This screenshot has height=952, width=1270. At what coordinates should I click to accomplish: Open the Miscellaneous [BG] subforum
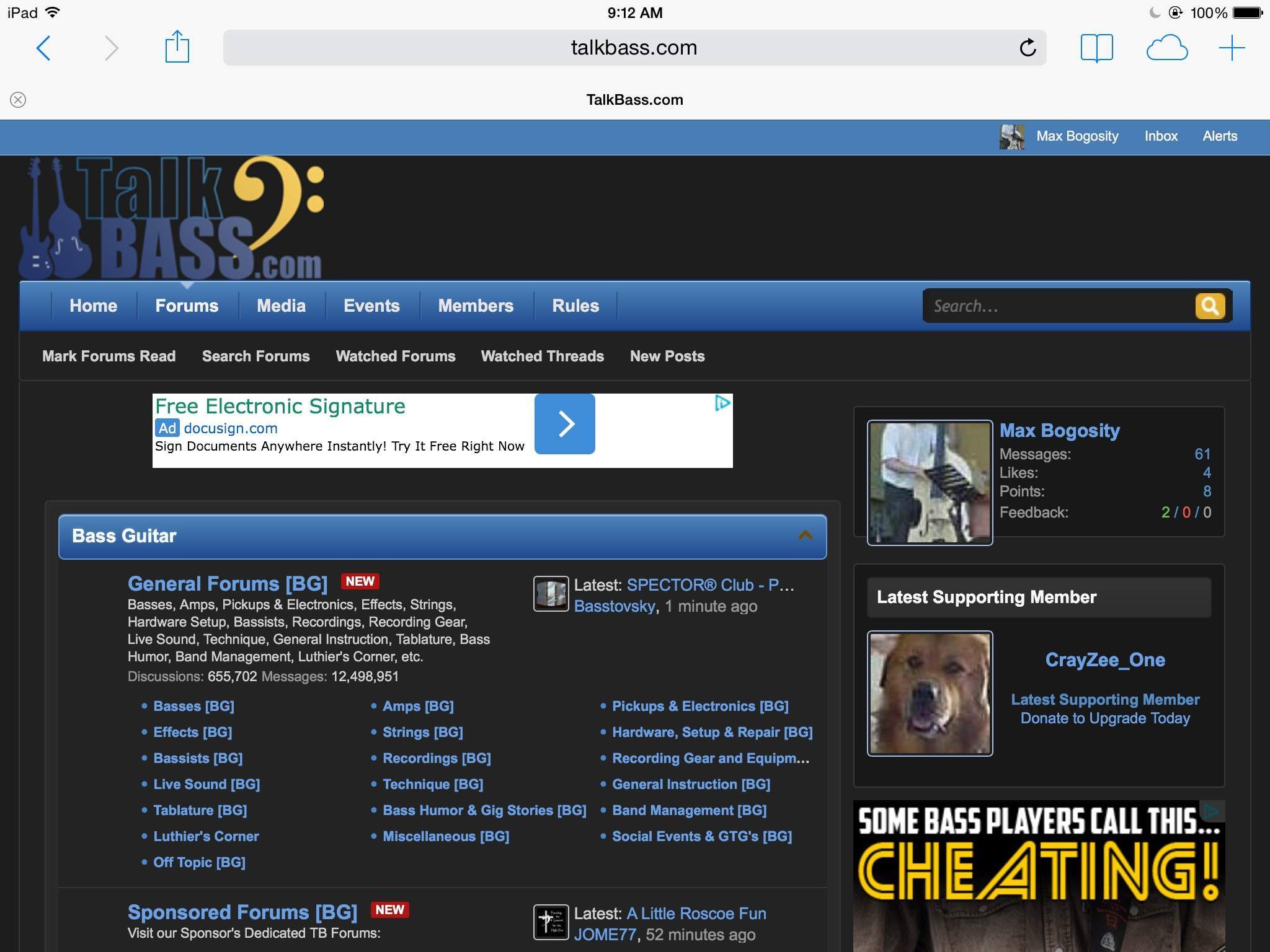pyautogui.click(x=446, y=836)
